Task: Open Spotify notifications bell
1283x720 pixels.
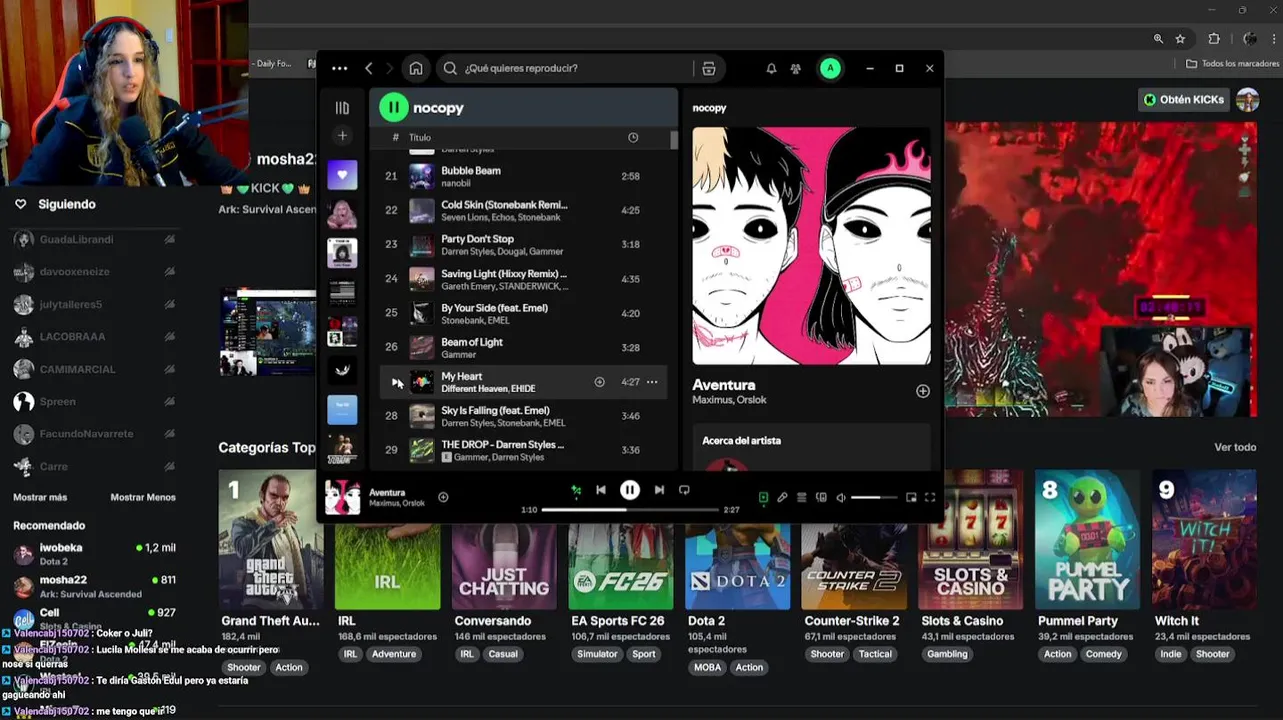Action: [771, 69]
